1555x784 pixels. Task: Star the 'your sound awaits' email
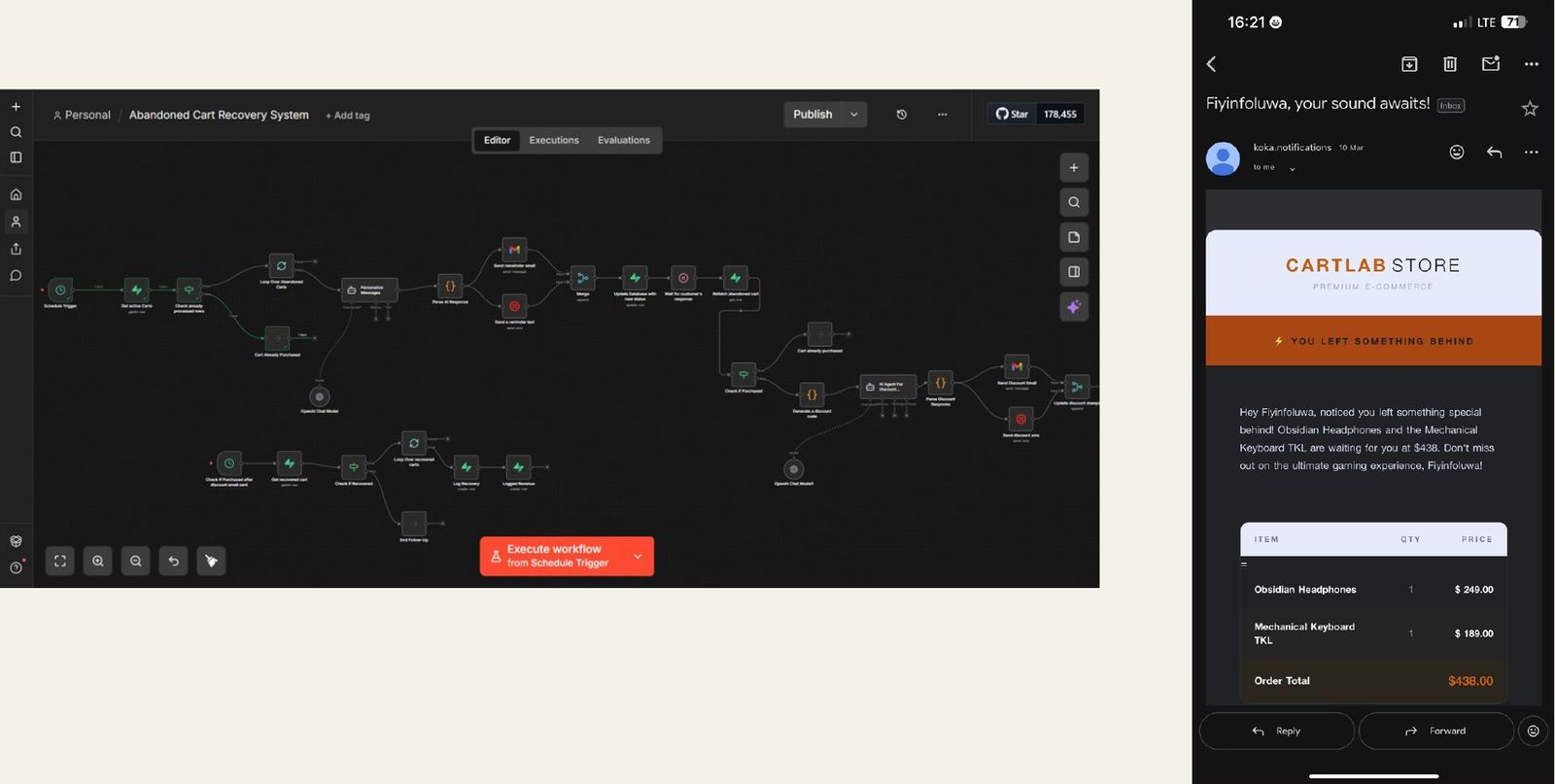click(1530, 108)
